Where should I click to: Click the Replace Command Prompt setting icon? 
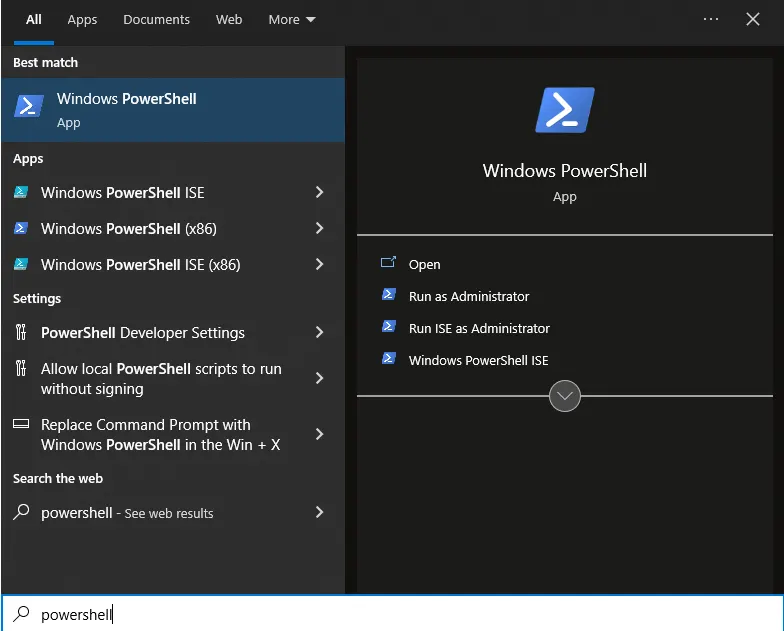tap(20, 424)
